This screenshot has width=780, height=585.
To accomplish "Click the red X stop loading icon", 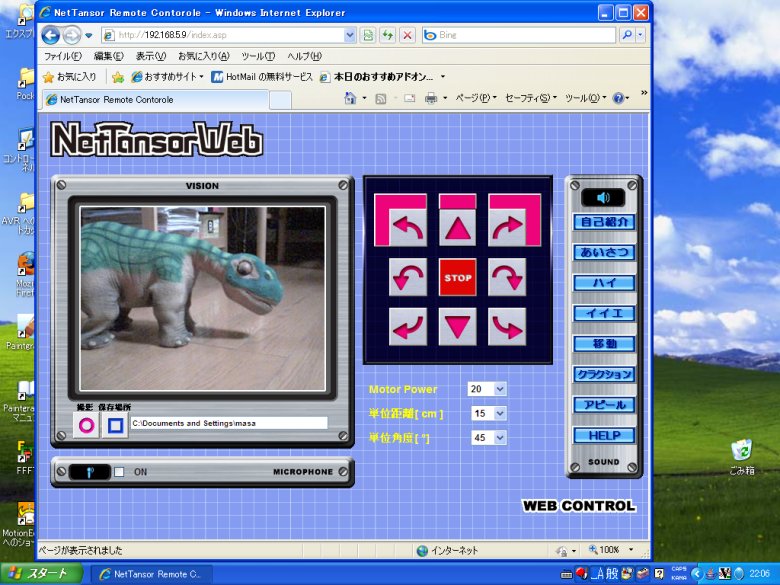I will pos(407,35).
